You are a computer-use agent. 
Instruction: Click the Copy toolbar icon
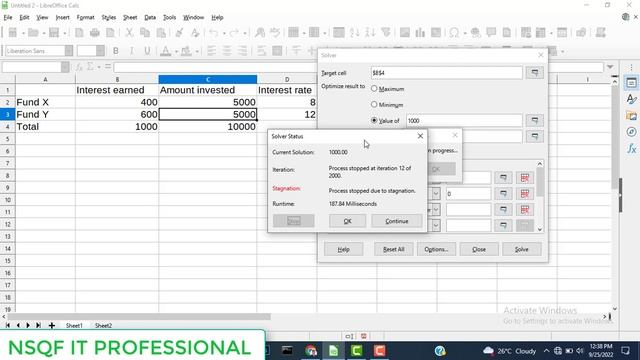[145, 33]
